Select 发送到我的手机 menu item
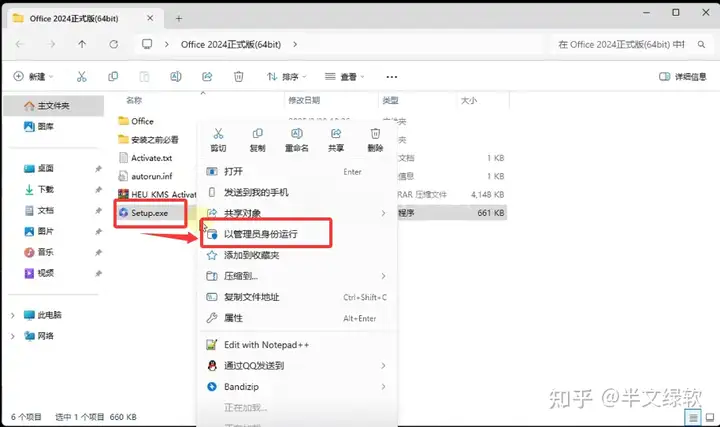The width and height of the screenshot is (720, 427). [x=298, y=192]
